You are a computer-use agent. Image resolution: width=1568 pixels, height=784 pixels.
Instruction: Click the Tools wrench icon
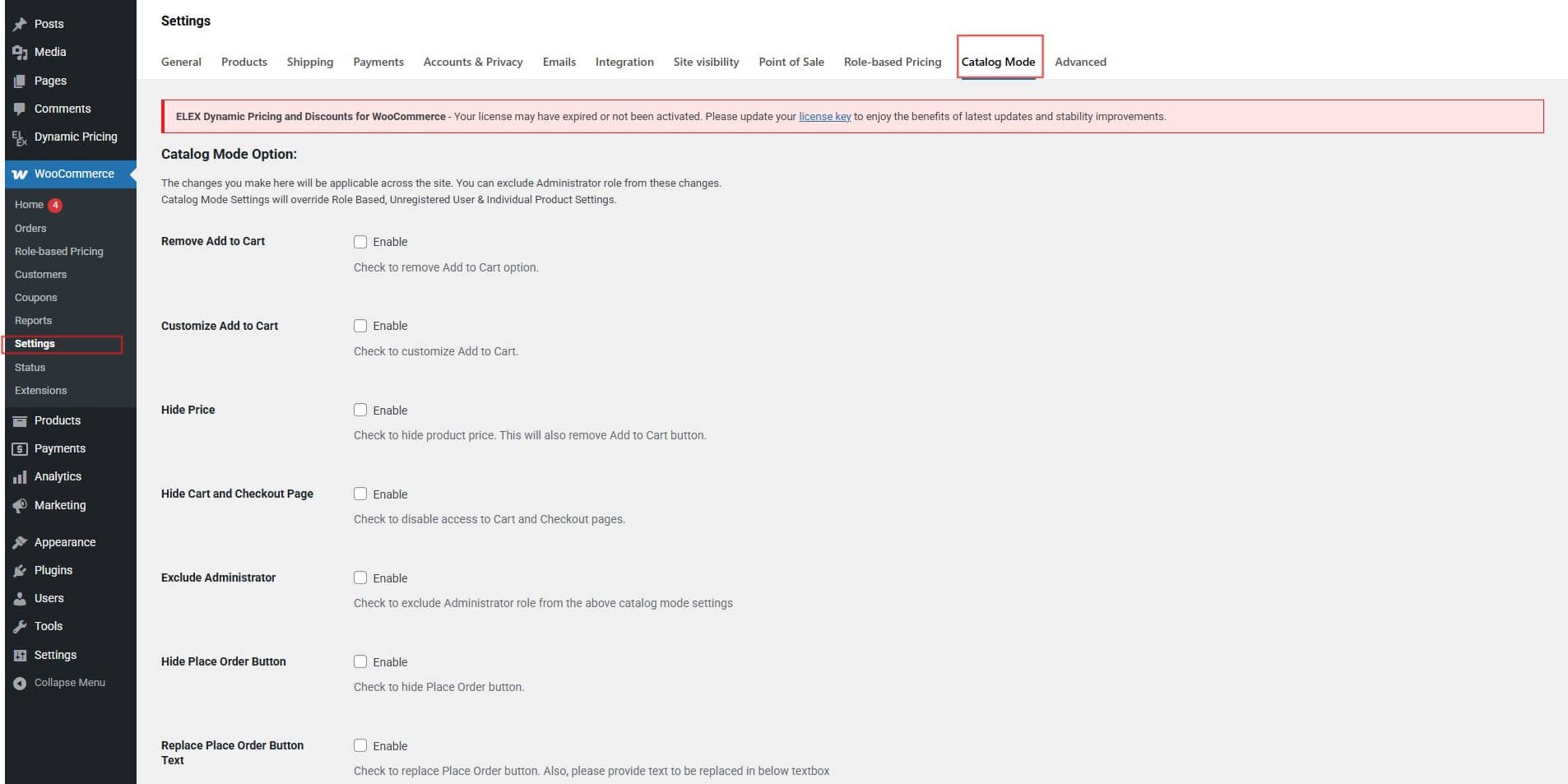[20, 627]
